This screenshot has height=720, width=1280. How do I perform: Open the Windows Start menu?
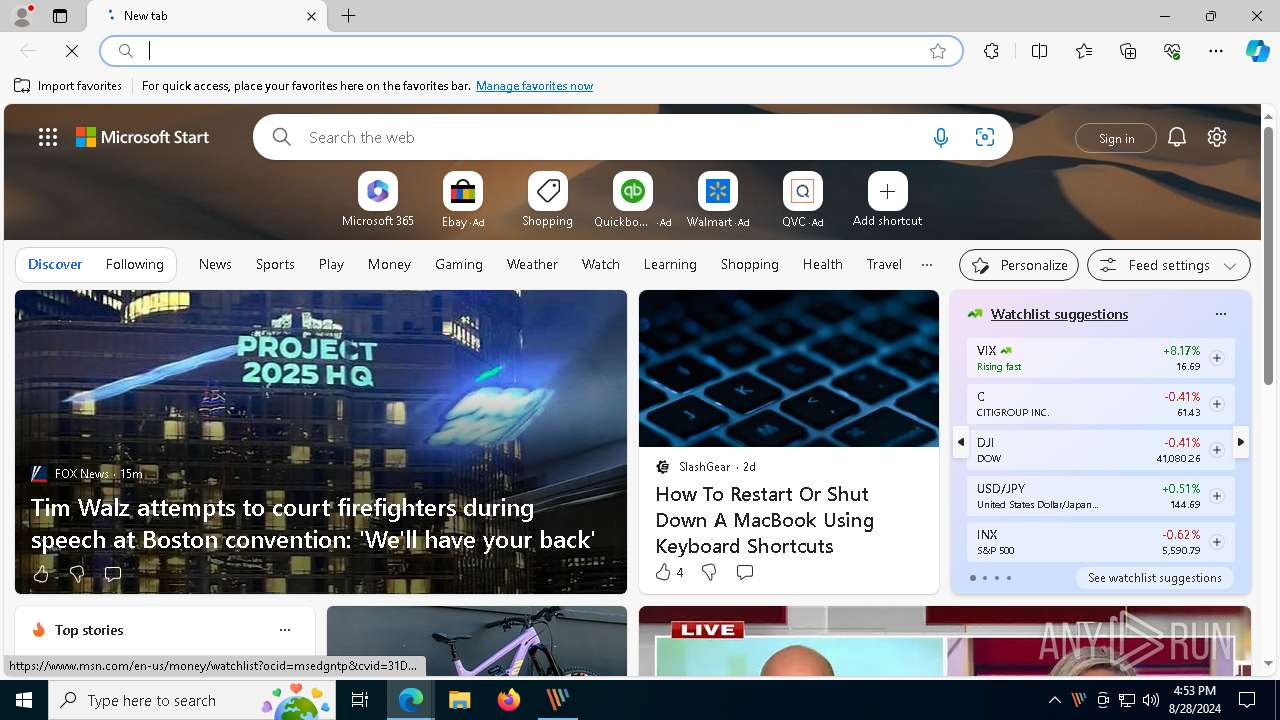(24, 700)
